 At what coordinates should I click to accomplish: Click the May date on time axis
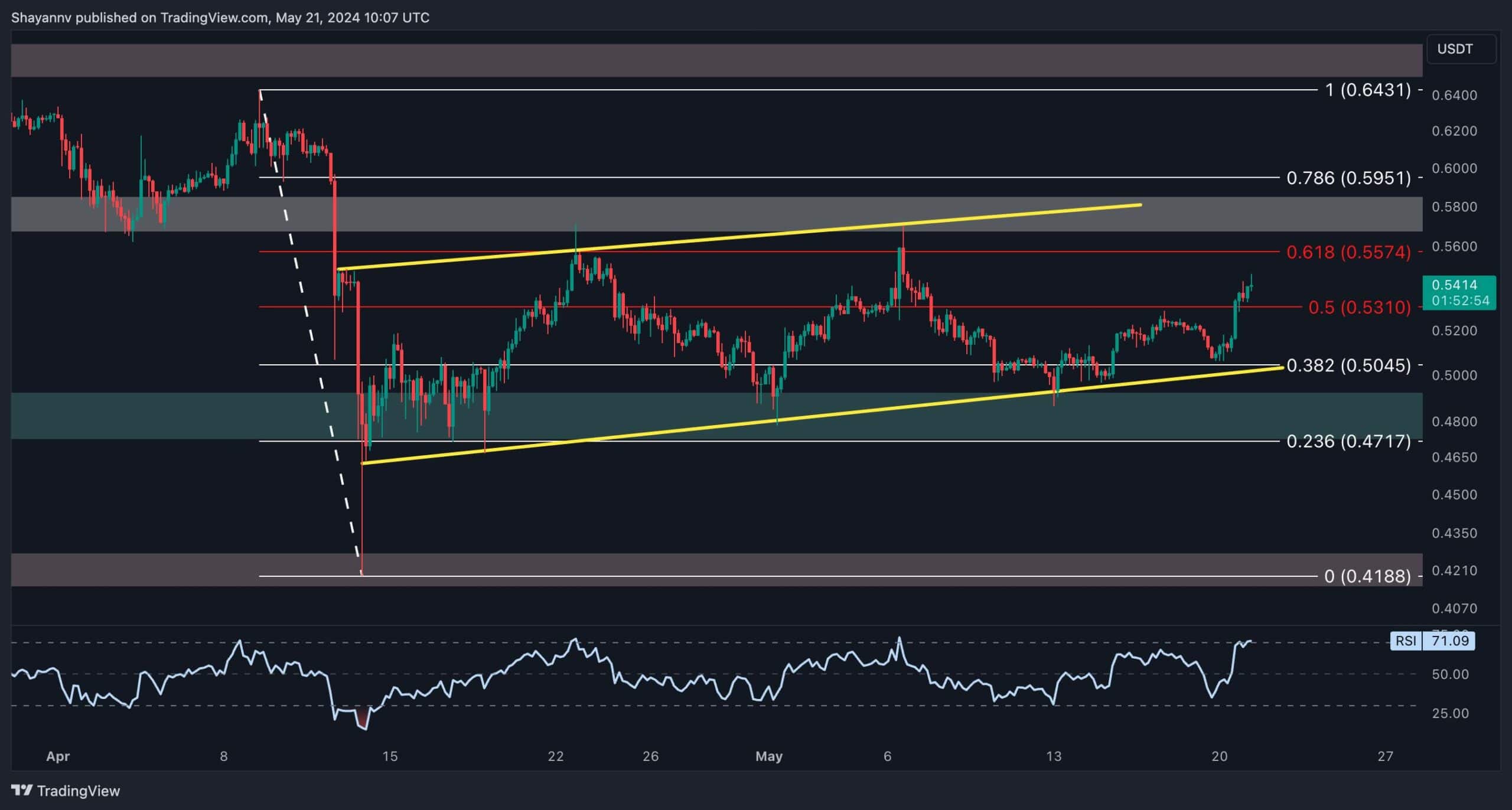tap(769, 756)
